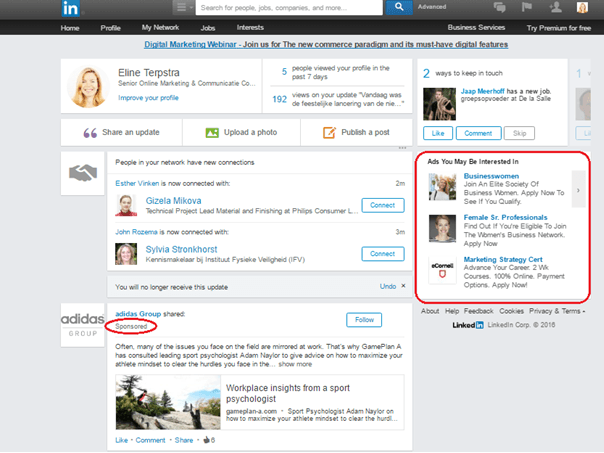Click the Publish a post pencil icon
Image resolution: width=604 pixels, height=453 pixels.
[x=331, y=133]
